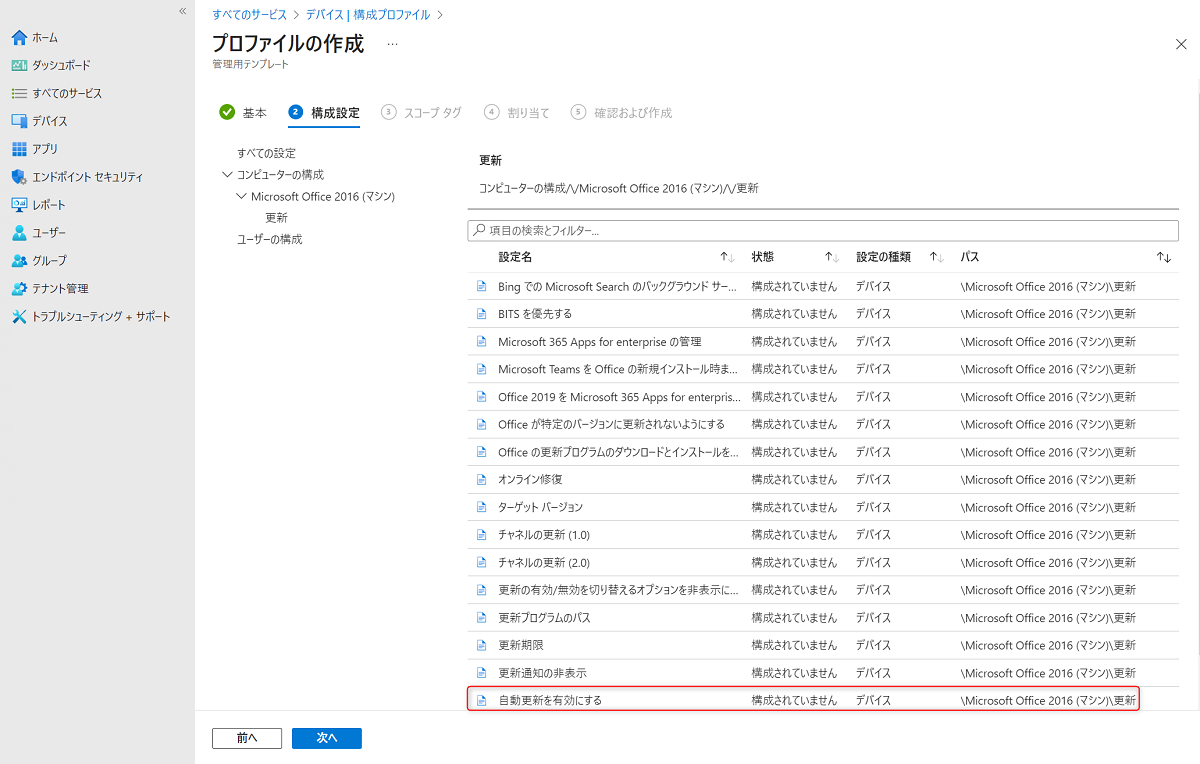Follow the すべてのサービス breadcrumb link
This screenshot has height=764, width=1200.
(249, 15)
